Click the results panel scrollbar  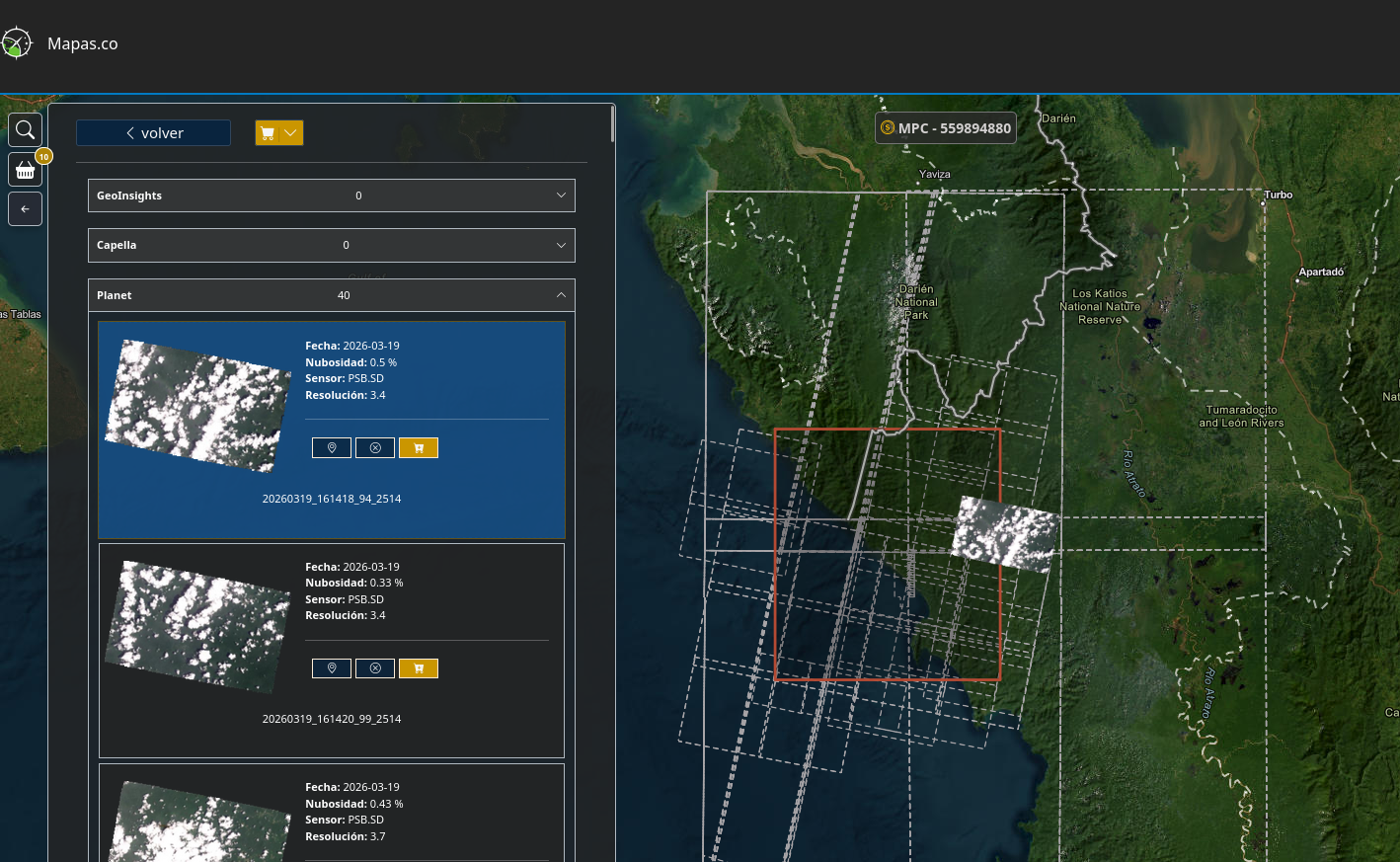(613, 123)
